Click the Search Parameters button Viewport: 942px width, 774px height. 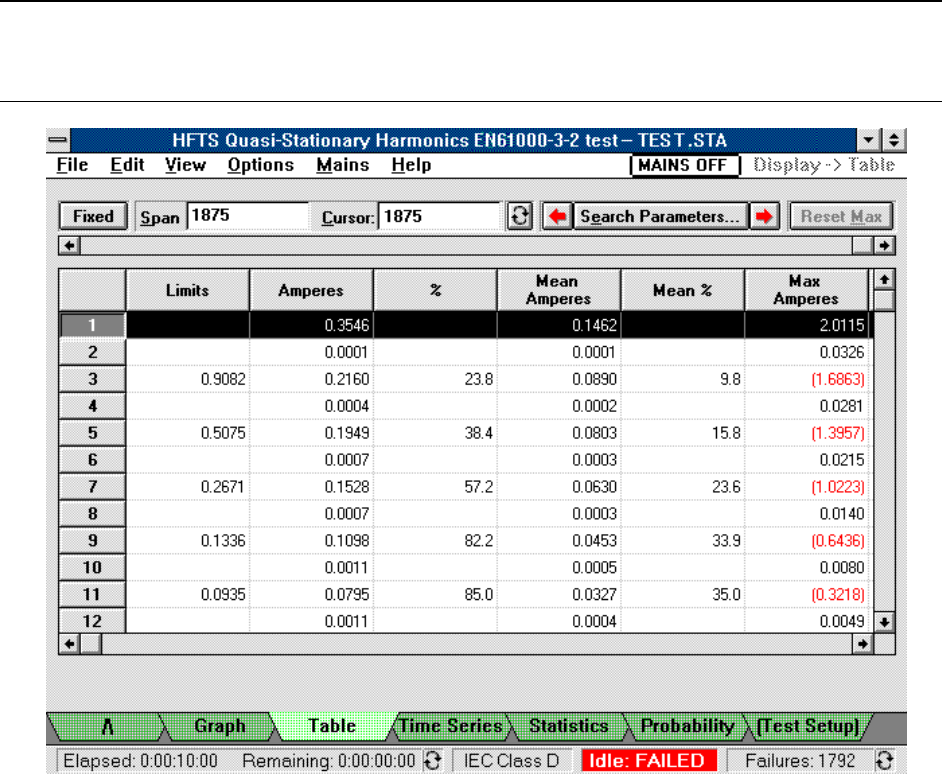661,216
